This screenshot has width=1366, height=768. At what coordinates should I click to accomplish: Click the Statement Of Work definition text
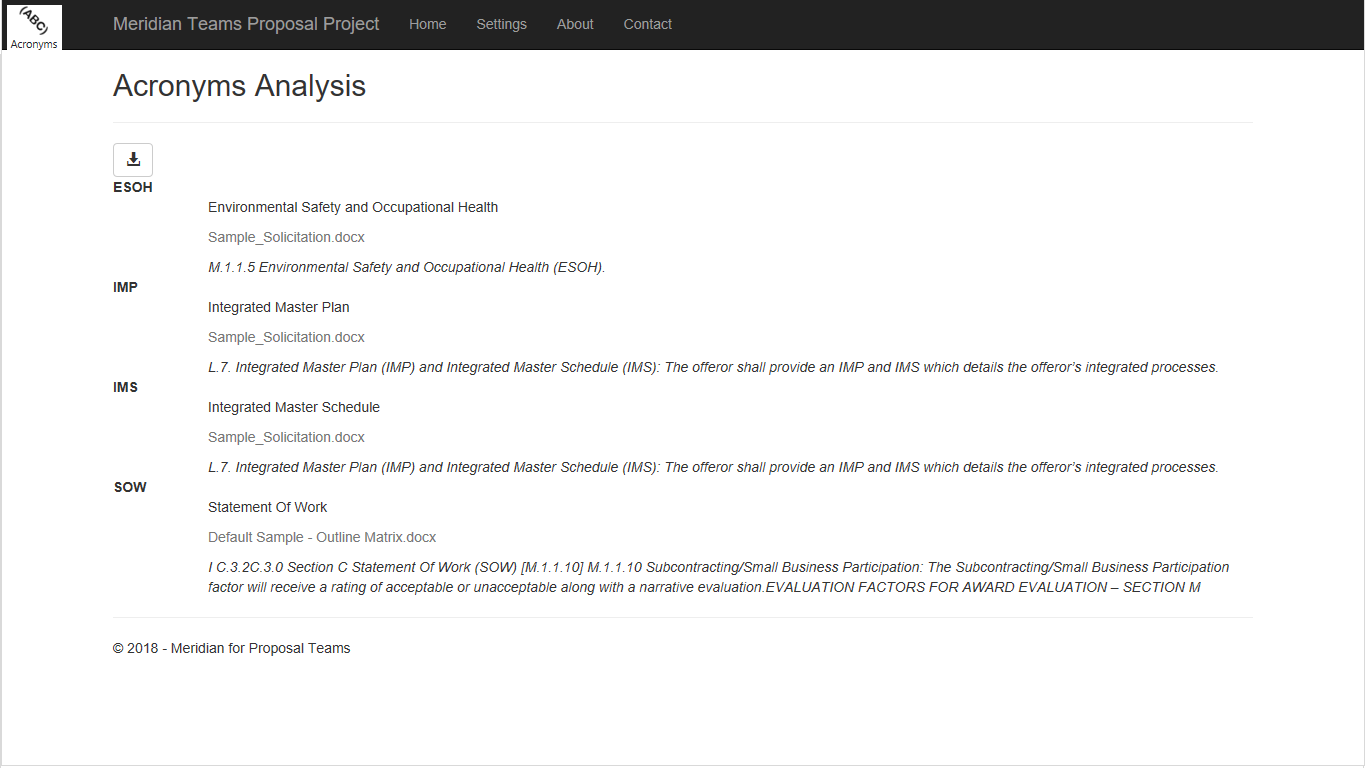pyautogui.click(x=267, y=507)
